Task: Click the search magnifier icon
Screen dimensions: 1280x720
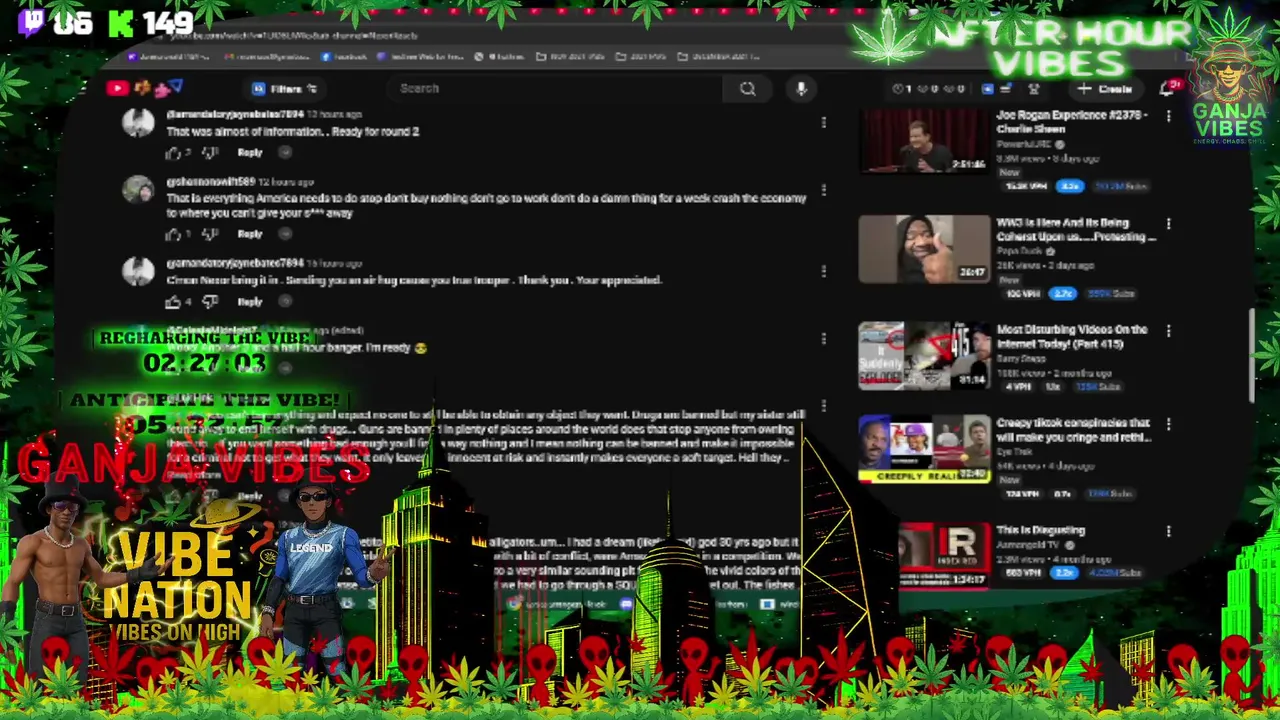Action: tap(747, 88)
